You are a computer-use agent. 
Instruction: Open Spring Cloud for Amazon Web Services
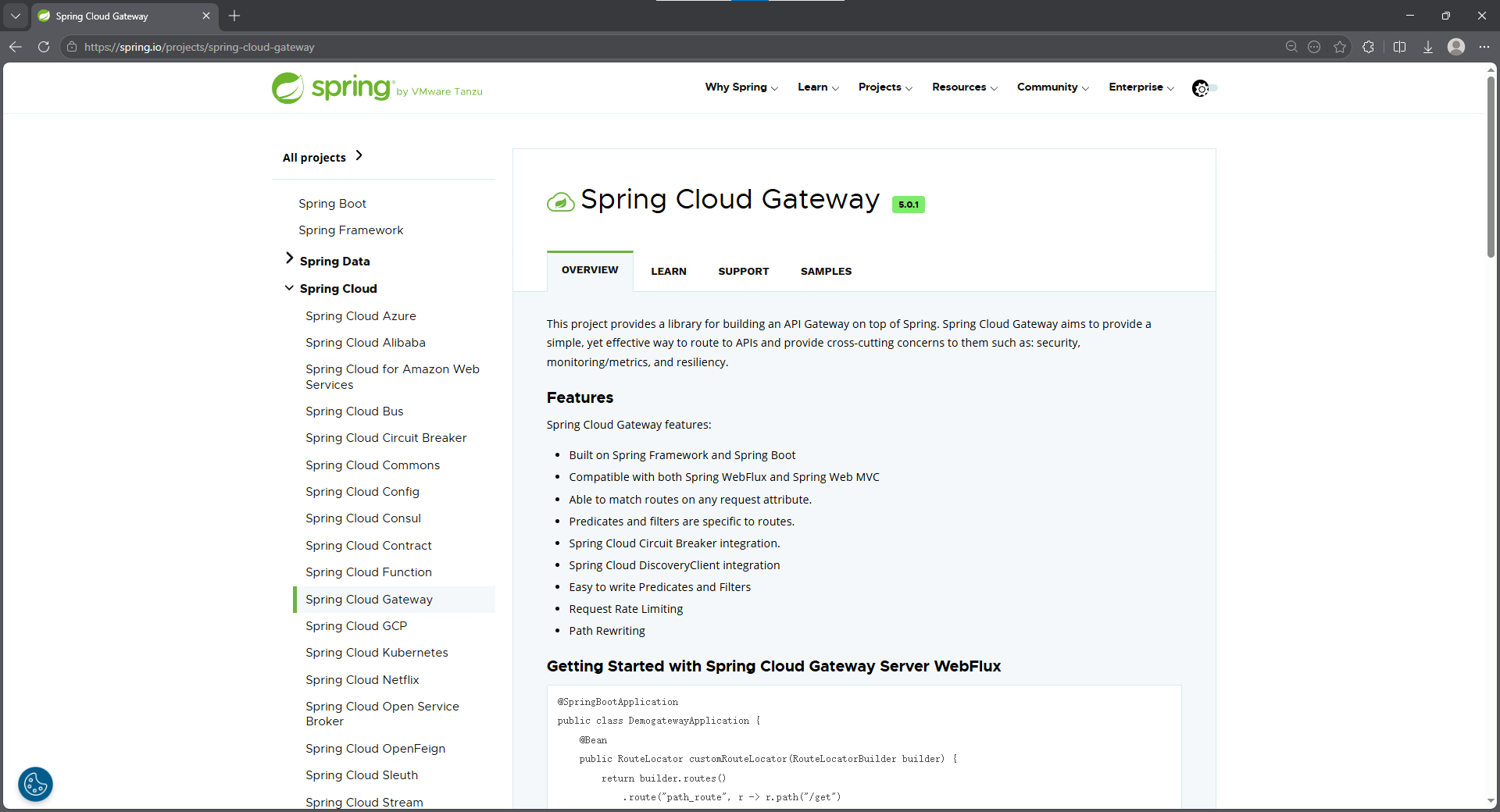point(392,377)
